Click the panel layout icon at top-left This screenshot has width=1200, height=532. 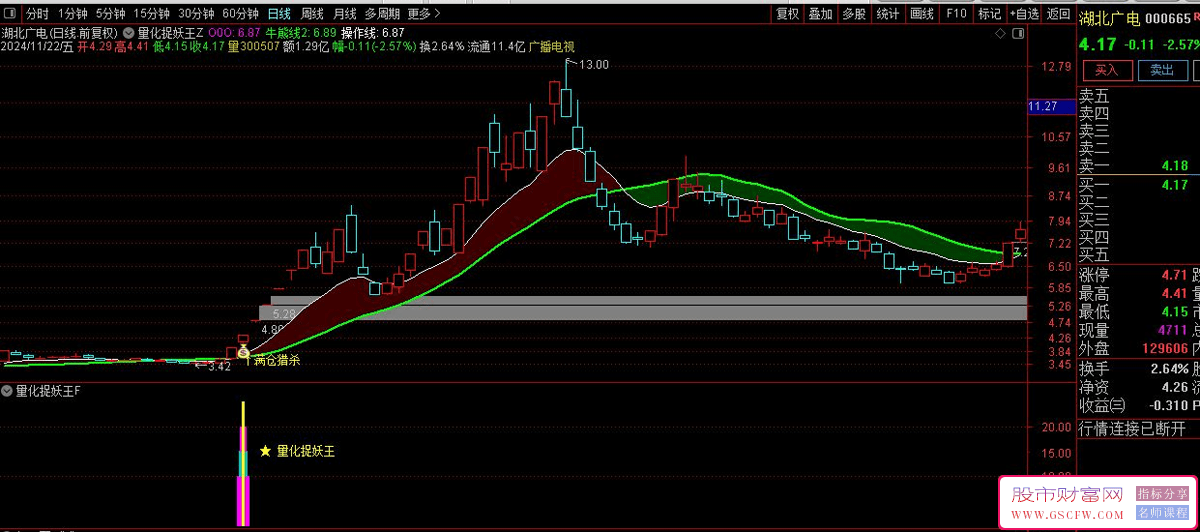[x=10, y=14]
